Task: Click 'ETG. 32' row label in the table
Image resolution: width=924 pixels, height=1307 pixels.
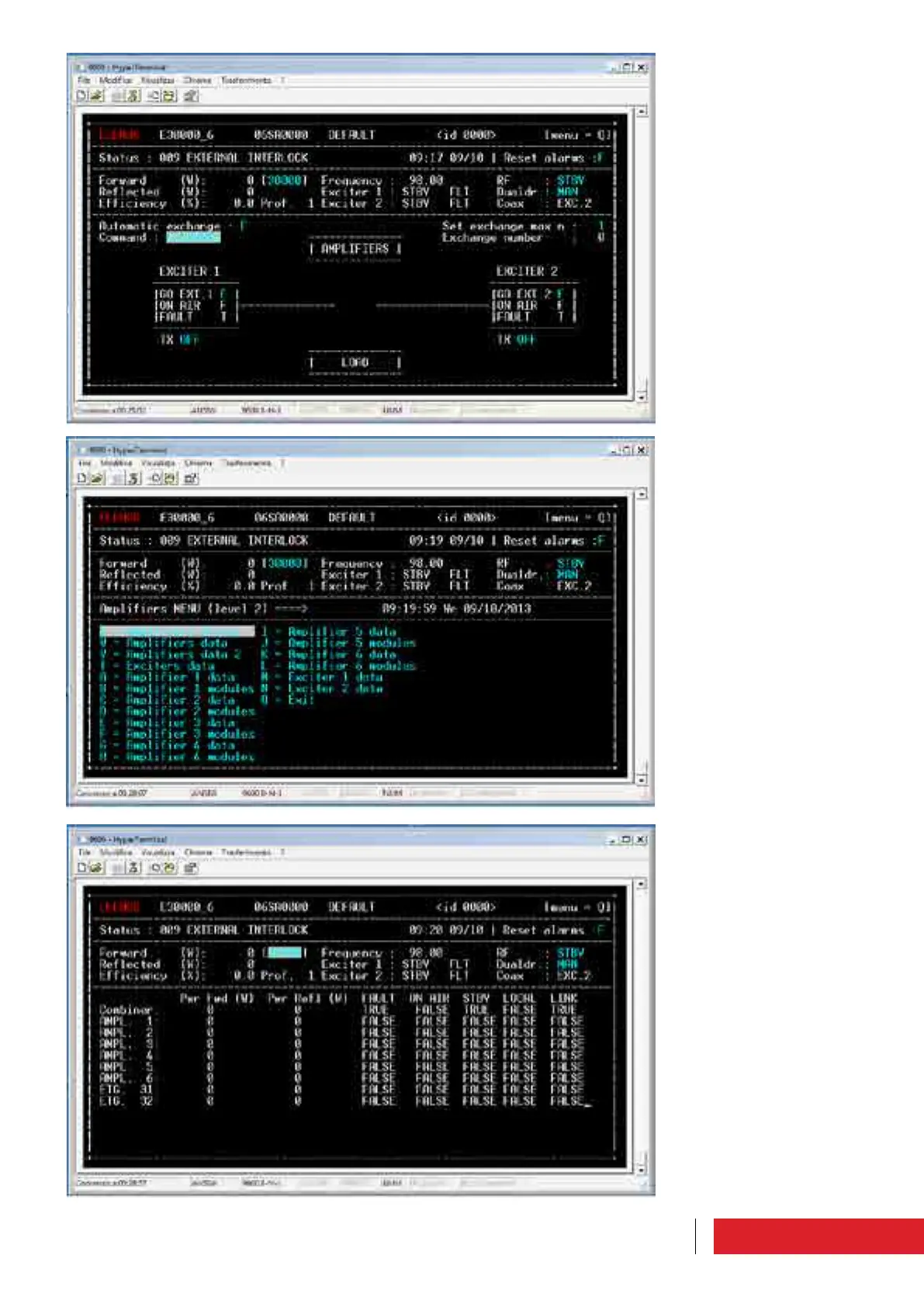Action: point(126,1101)
